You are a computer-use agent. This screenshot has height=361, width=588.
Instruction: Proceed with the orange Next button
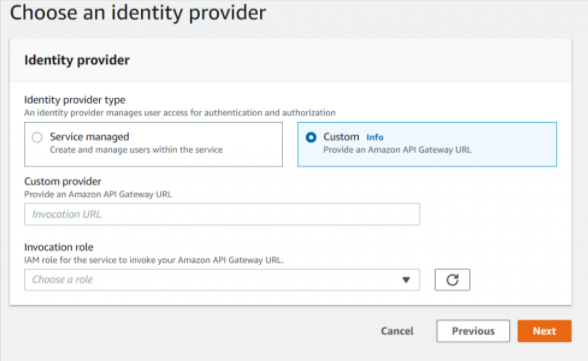tap(544, 331)
